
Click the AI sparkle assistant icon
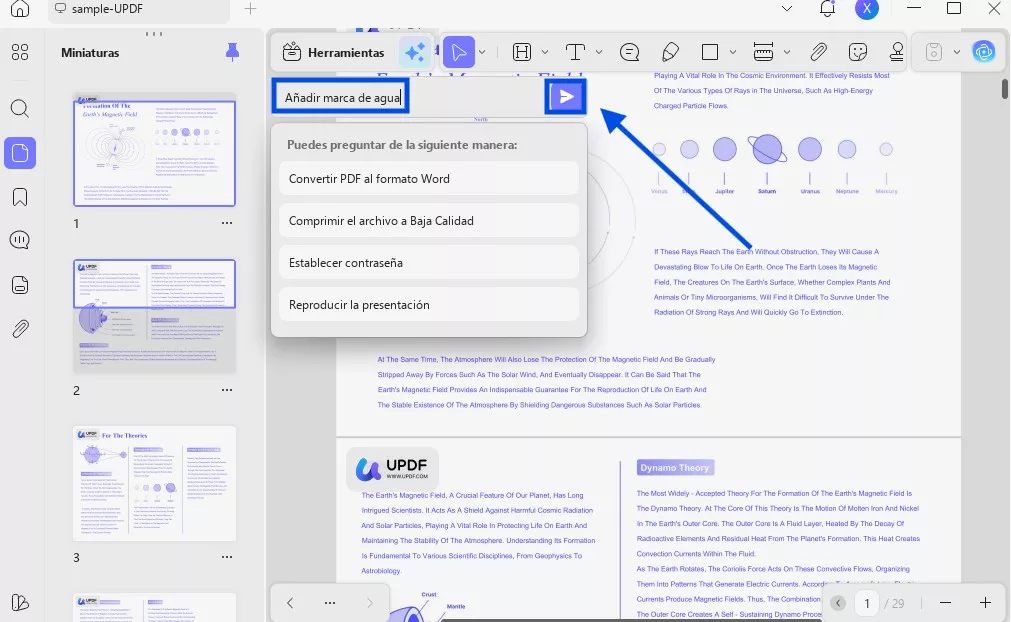tap(415, 52)
